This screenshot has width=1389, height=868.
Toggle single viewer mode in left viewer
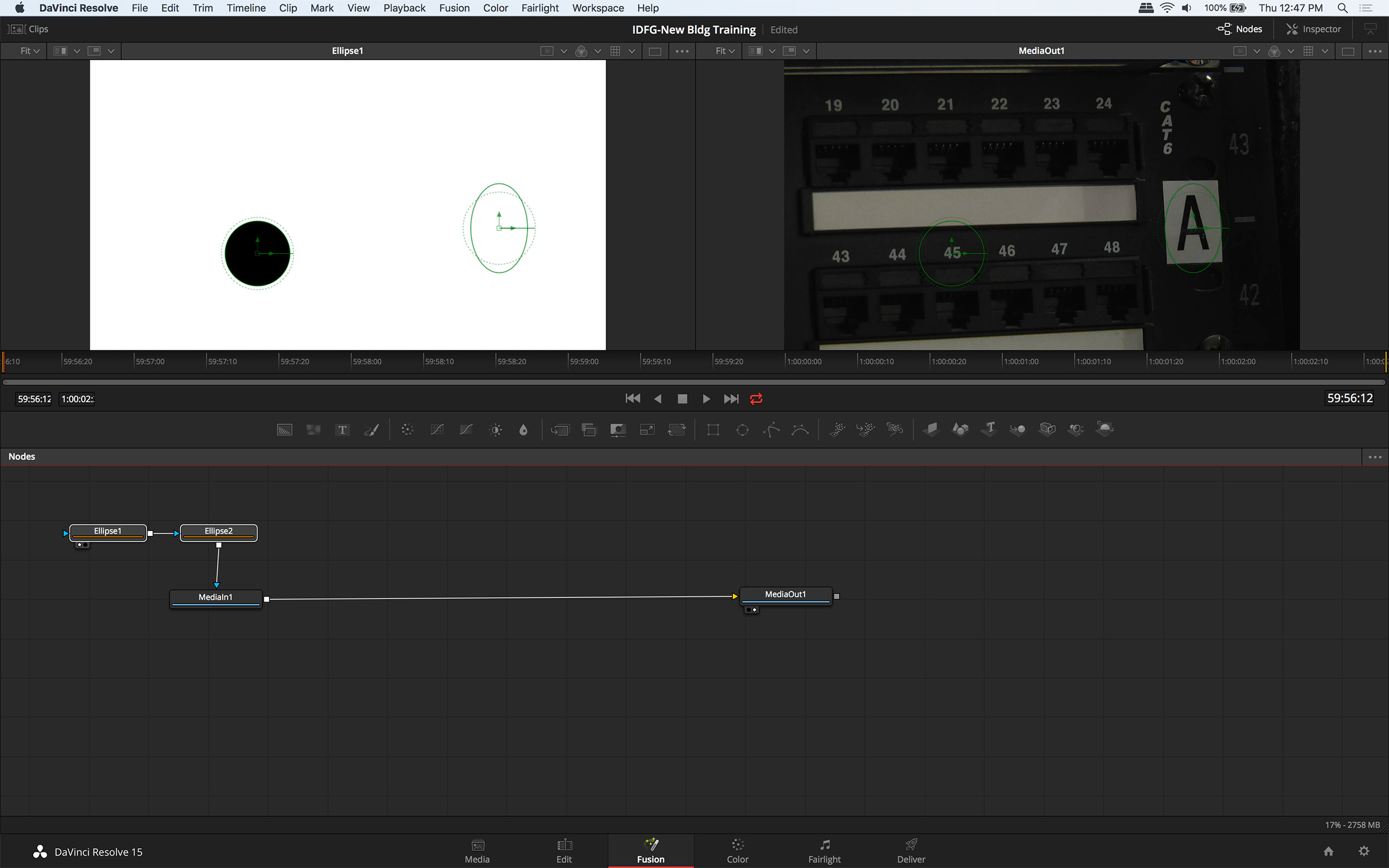654,51
